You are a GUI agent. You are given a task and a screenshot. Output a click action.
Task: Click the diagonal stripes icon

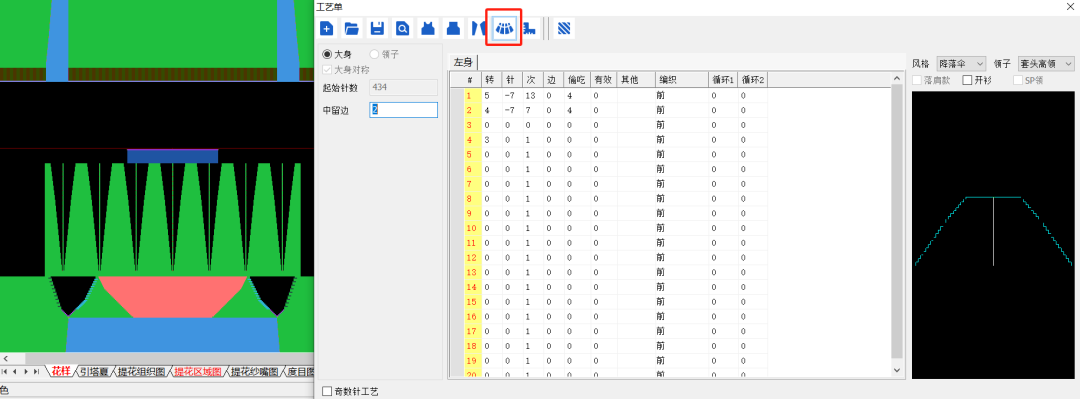(565, 28)
